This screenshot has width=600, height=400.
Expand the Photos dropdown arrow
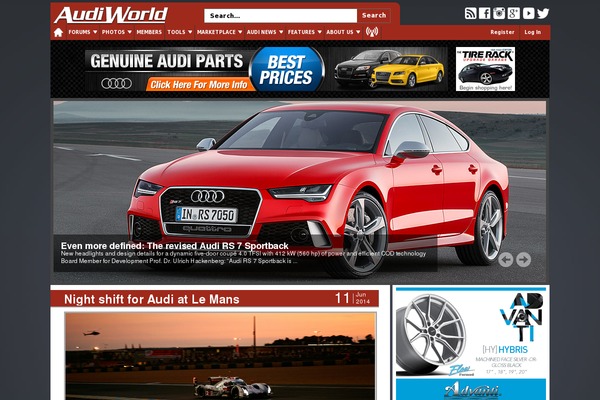click(129, 32)
